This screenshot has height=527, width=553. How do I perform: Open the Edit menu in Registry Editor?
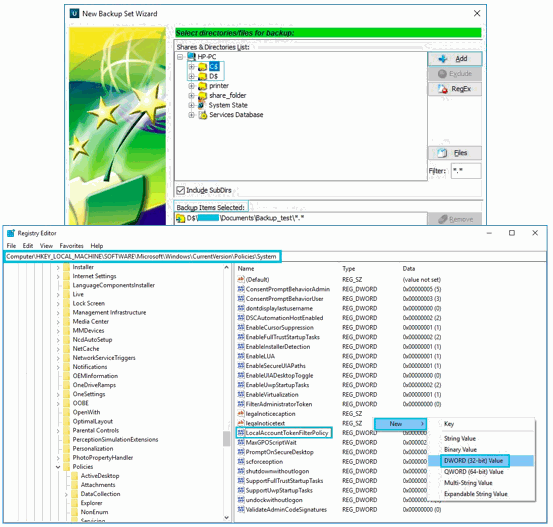(28, 246)
